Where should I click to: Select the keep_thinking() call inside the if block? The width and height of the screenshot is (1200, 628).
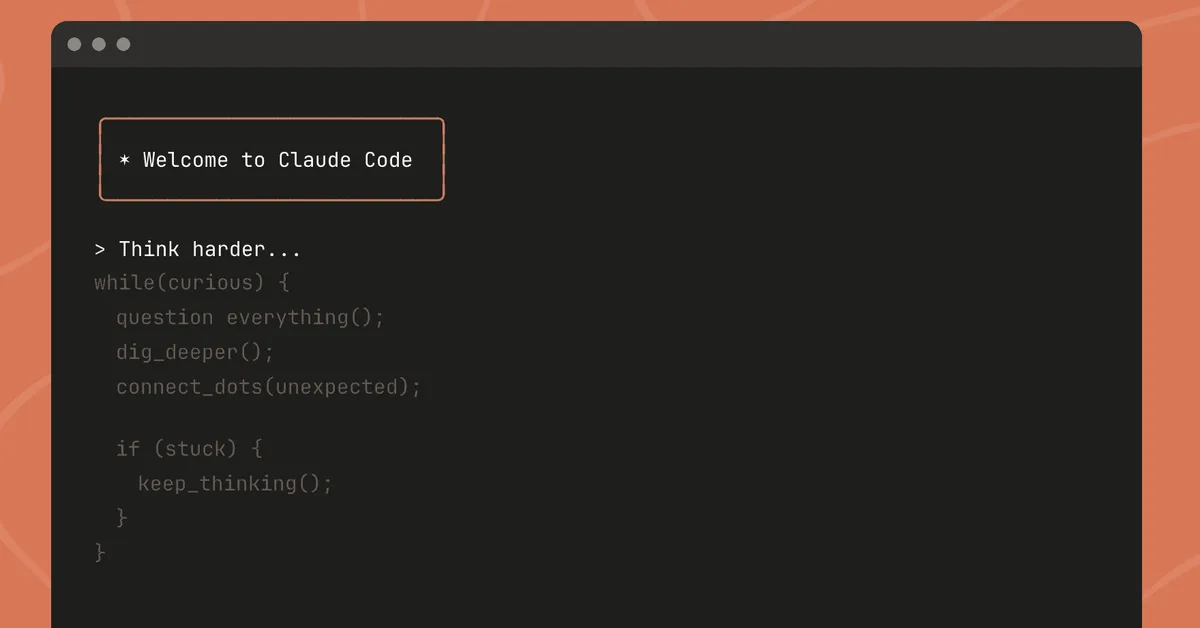pyautogui.click(x=235, y=483)
